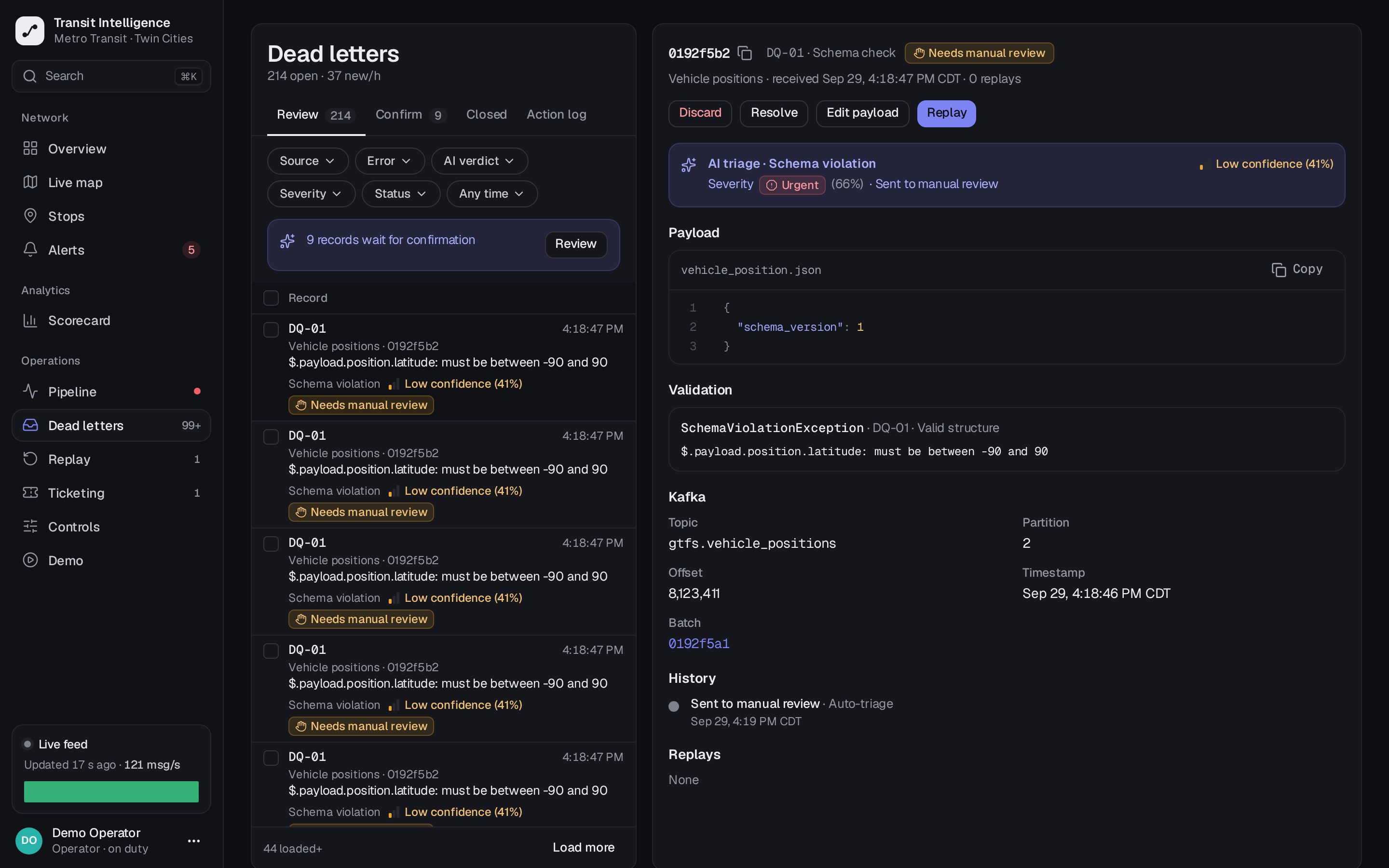Click the Stops pin icon

click(x=30, y=216)
